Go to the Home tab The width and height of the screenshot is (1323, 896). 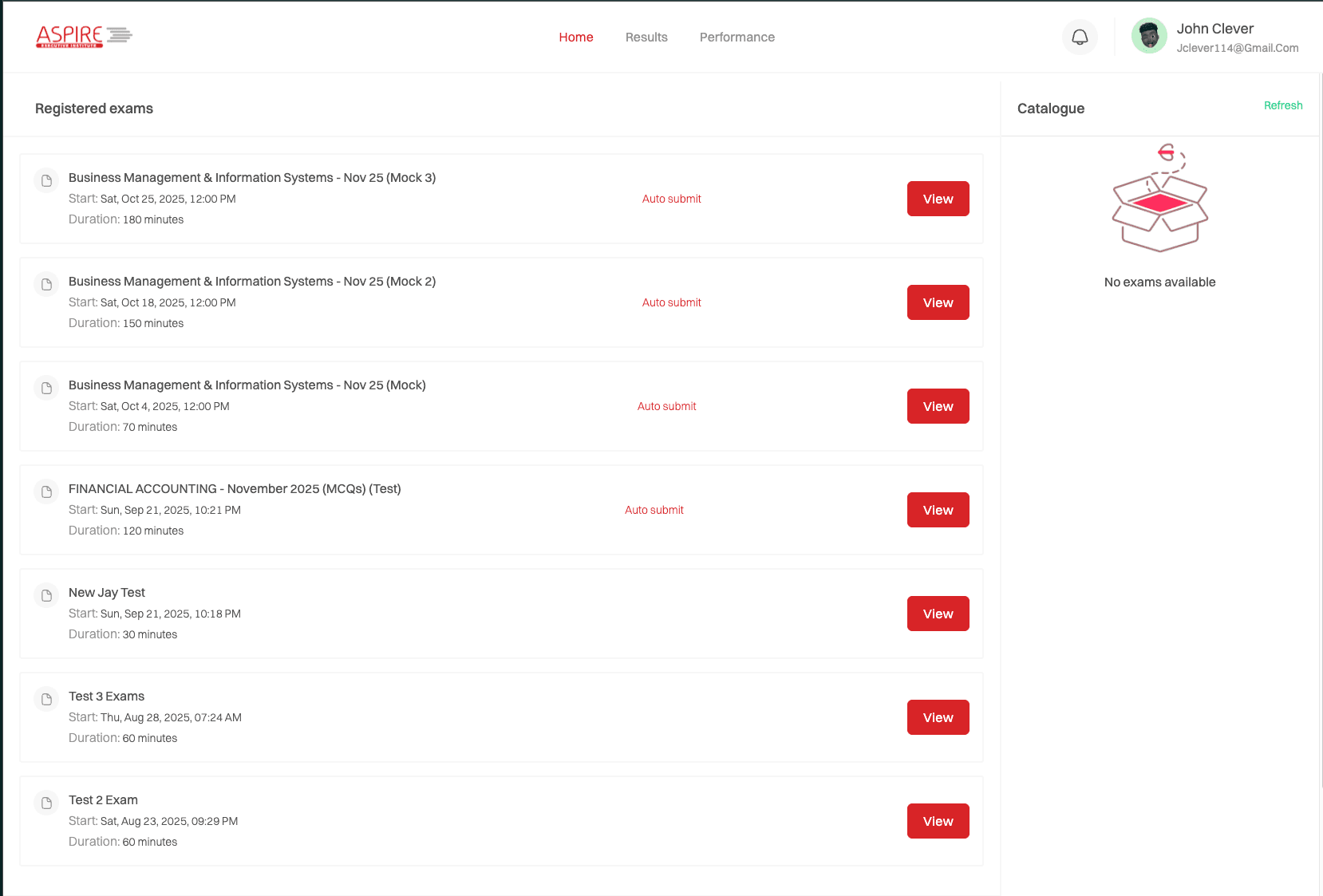coord(576,37)
